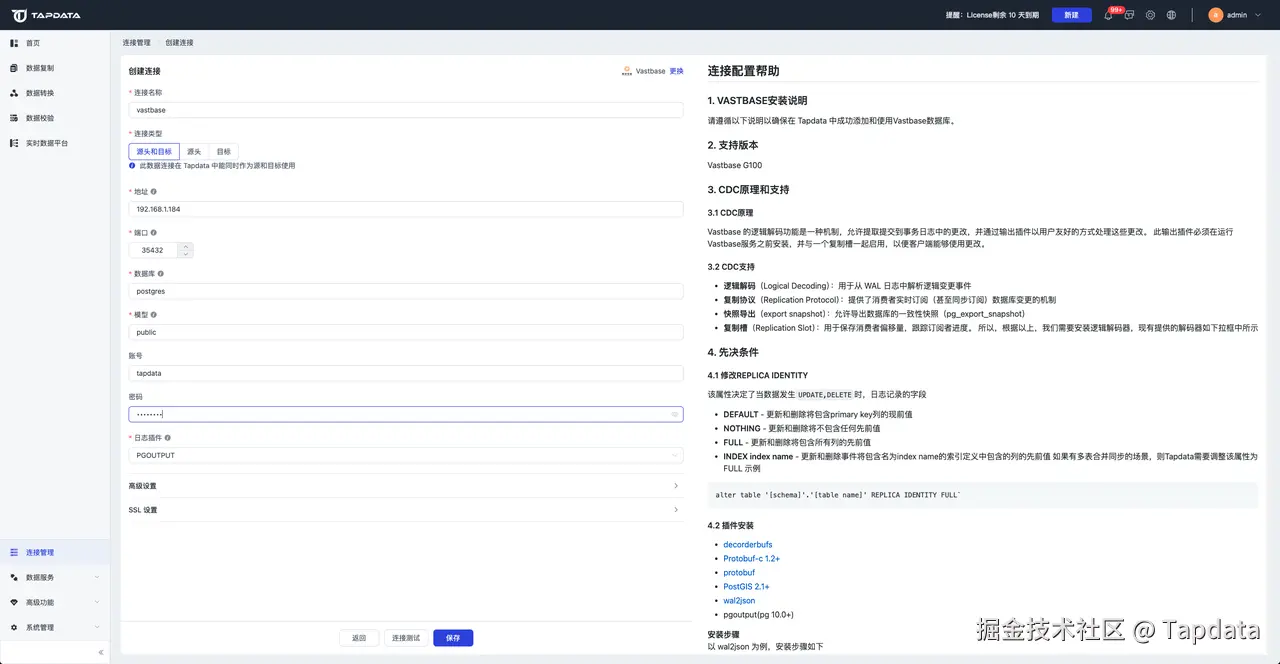Click the TAPDATA logo
The height and width of the screenshot is (664, 1280).
click(x=46, y=15)
